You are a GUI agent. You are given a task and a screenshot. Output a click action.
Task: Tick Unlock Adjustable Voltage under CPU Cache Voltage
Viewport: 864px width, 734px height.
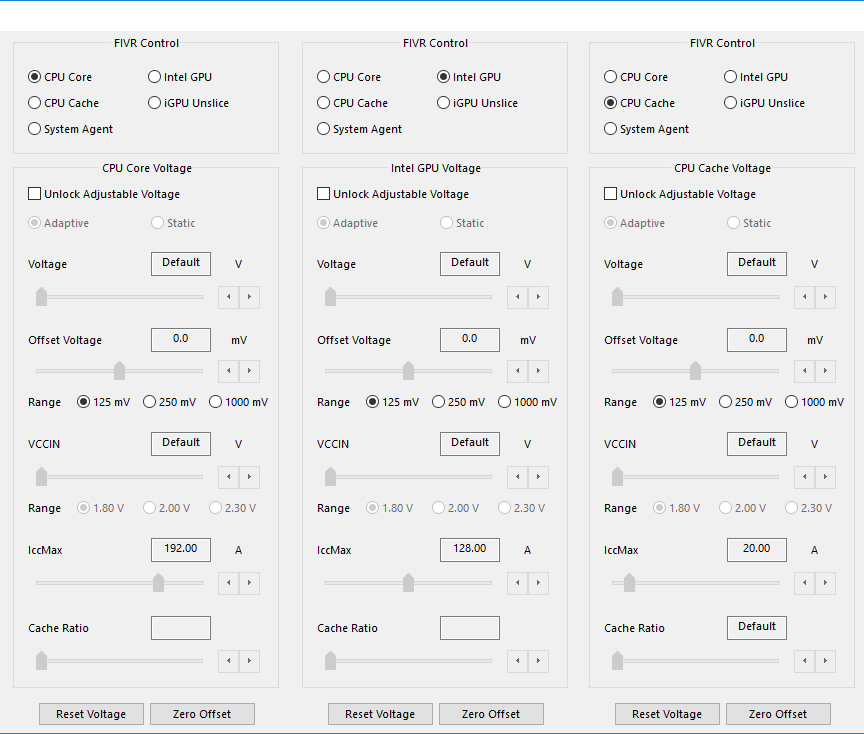pos(611,194)
